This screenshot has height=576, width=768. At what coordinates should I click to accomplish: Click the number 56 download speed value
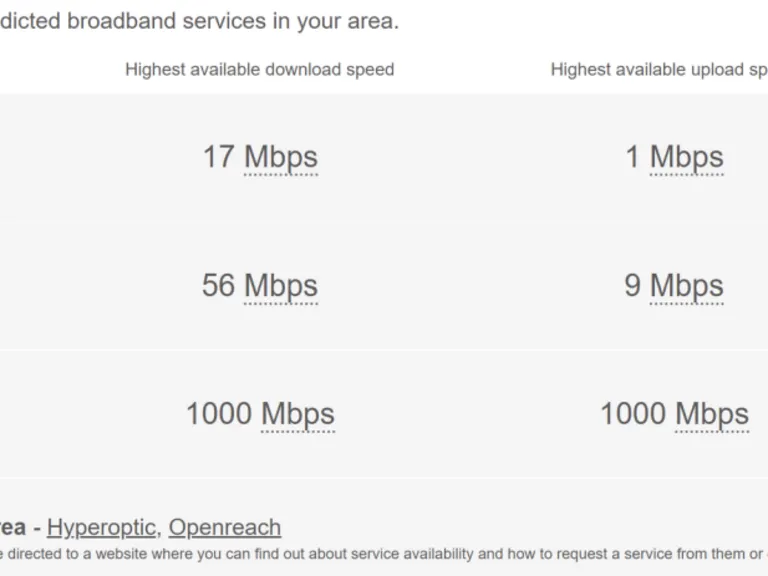point(218,285)
